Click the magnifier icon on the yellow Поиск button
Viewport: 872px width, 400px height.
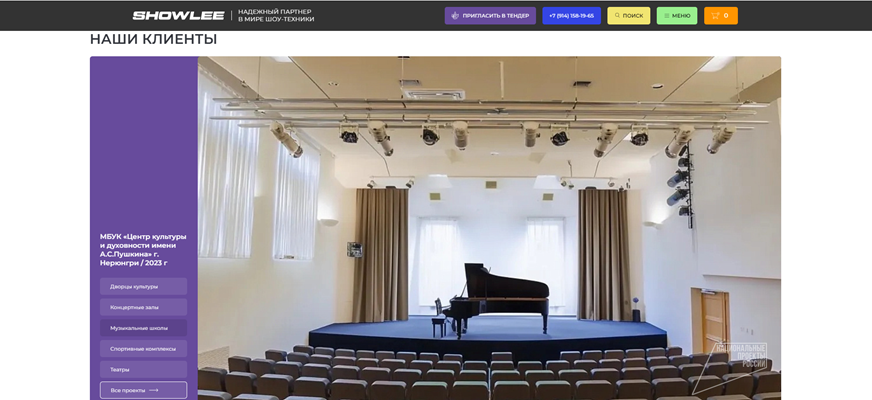(x=617, y=16)
